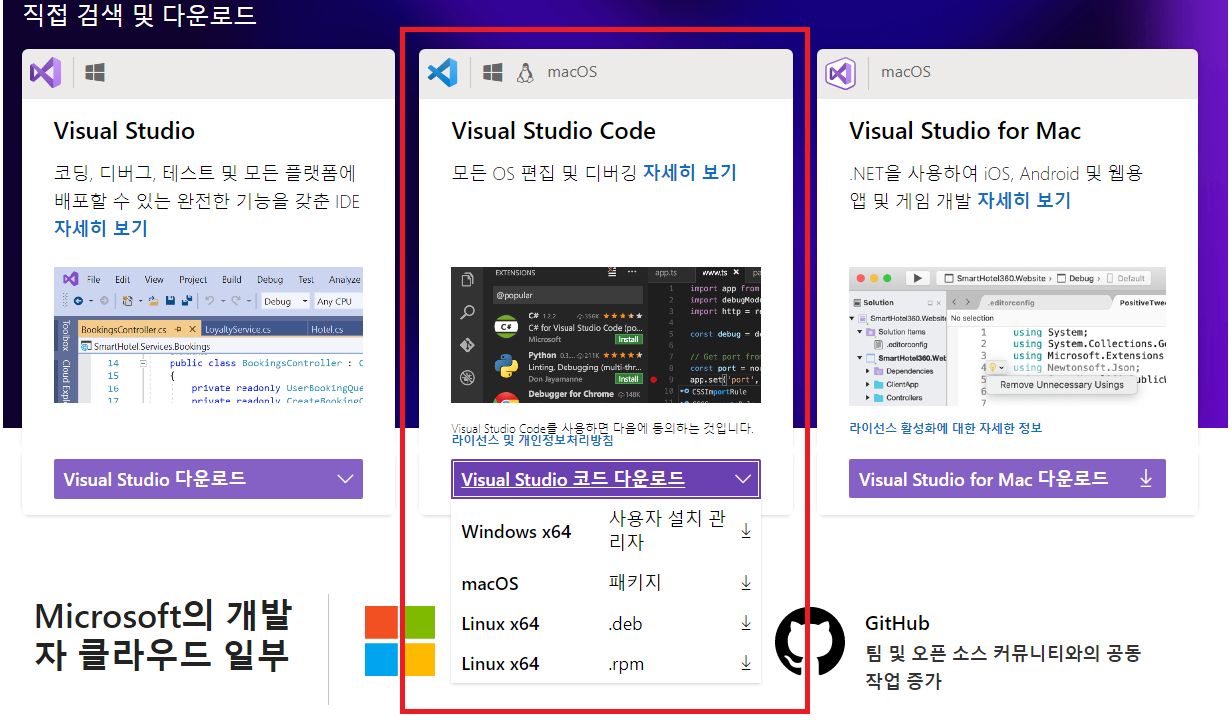Screen dimensions: 1232x728
Task: Open 라이선스 및 개인정보처리방침 link
Action: click(533, 440)
